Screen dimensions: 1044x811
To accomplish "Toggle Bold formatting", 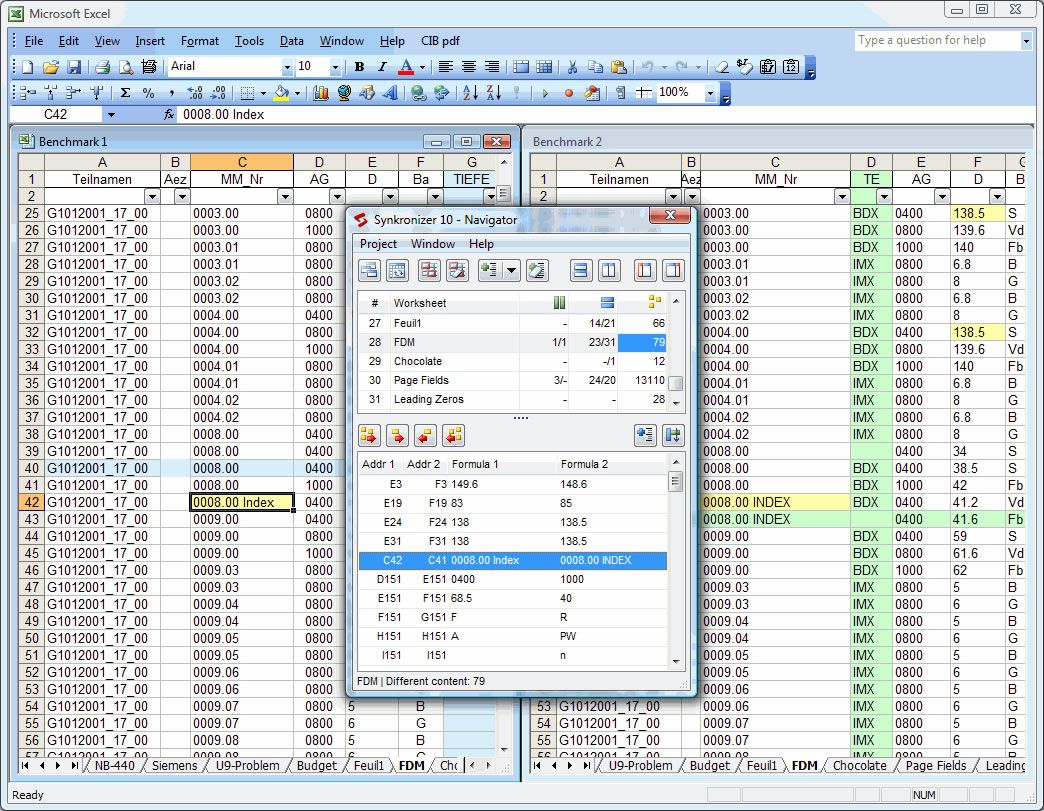I will pyautogui.click(x=358, y=67).
